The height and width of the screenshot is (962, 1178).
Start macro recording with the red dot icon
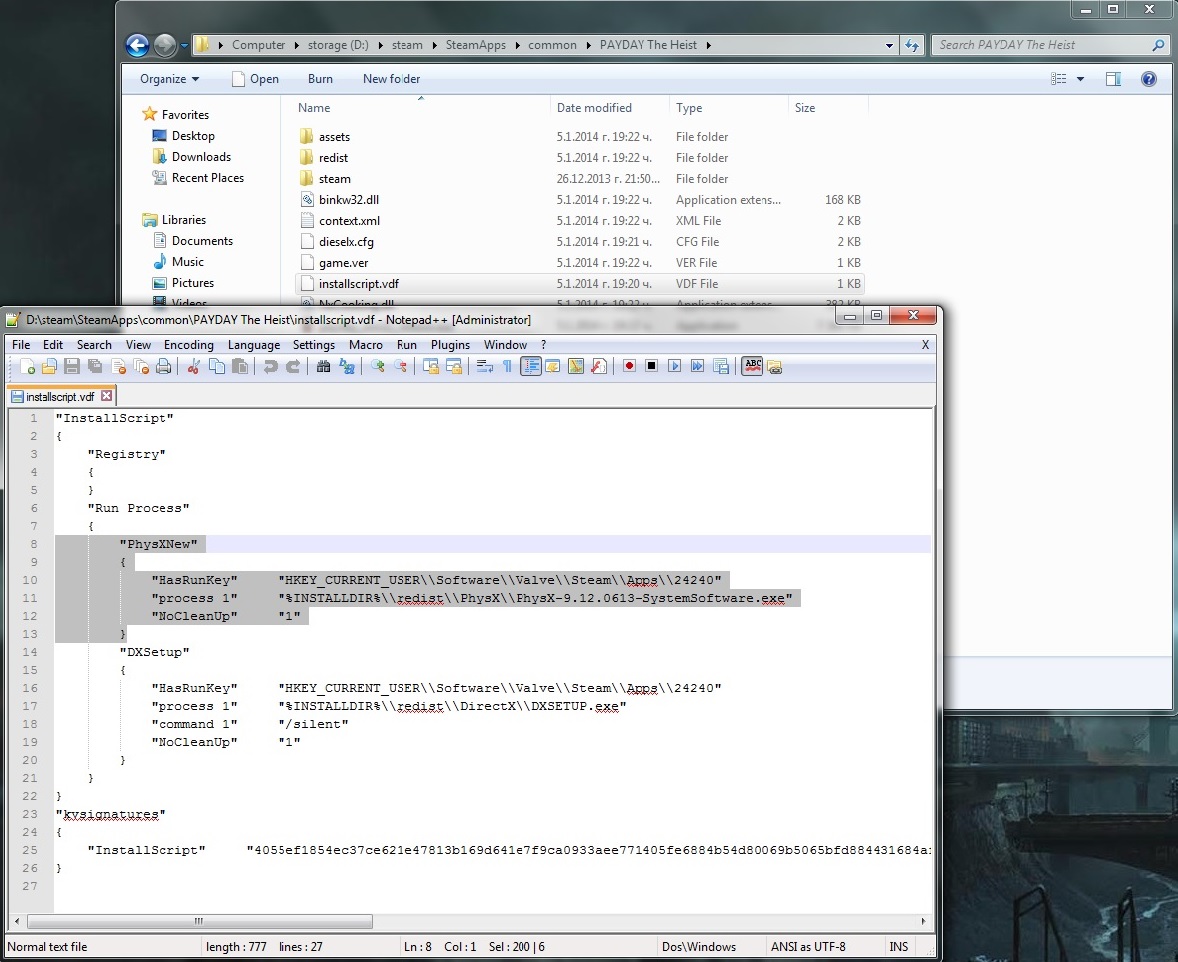tap(629, 366)
